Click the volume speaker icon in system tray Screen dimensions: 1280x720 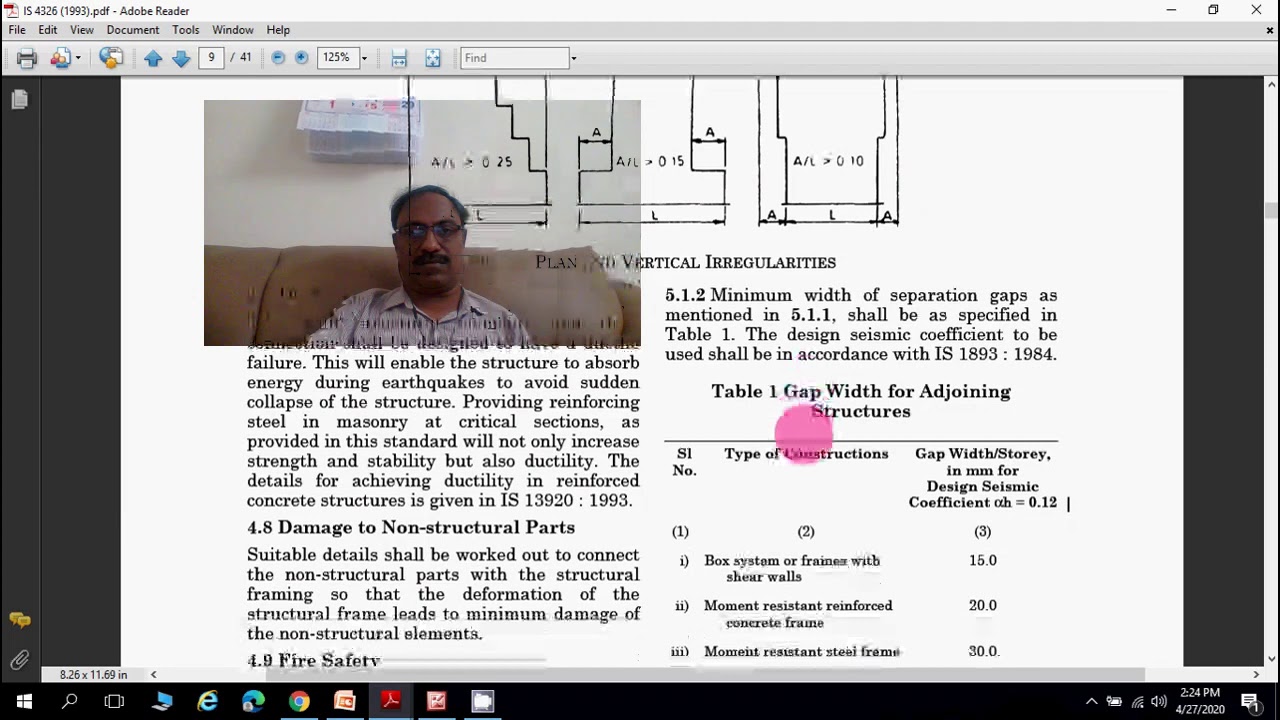point(1160,702)
